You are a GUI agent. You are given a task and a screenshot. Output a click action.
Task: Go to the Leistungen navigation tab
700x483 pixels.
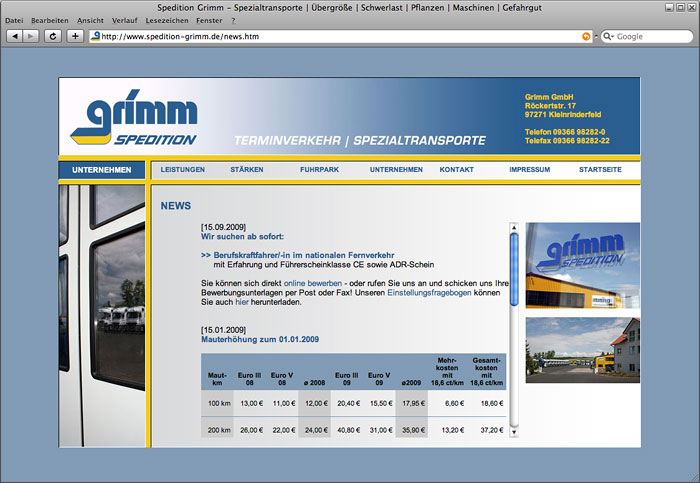tap(182, 170)
